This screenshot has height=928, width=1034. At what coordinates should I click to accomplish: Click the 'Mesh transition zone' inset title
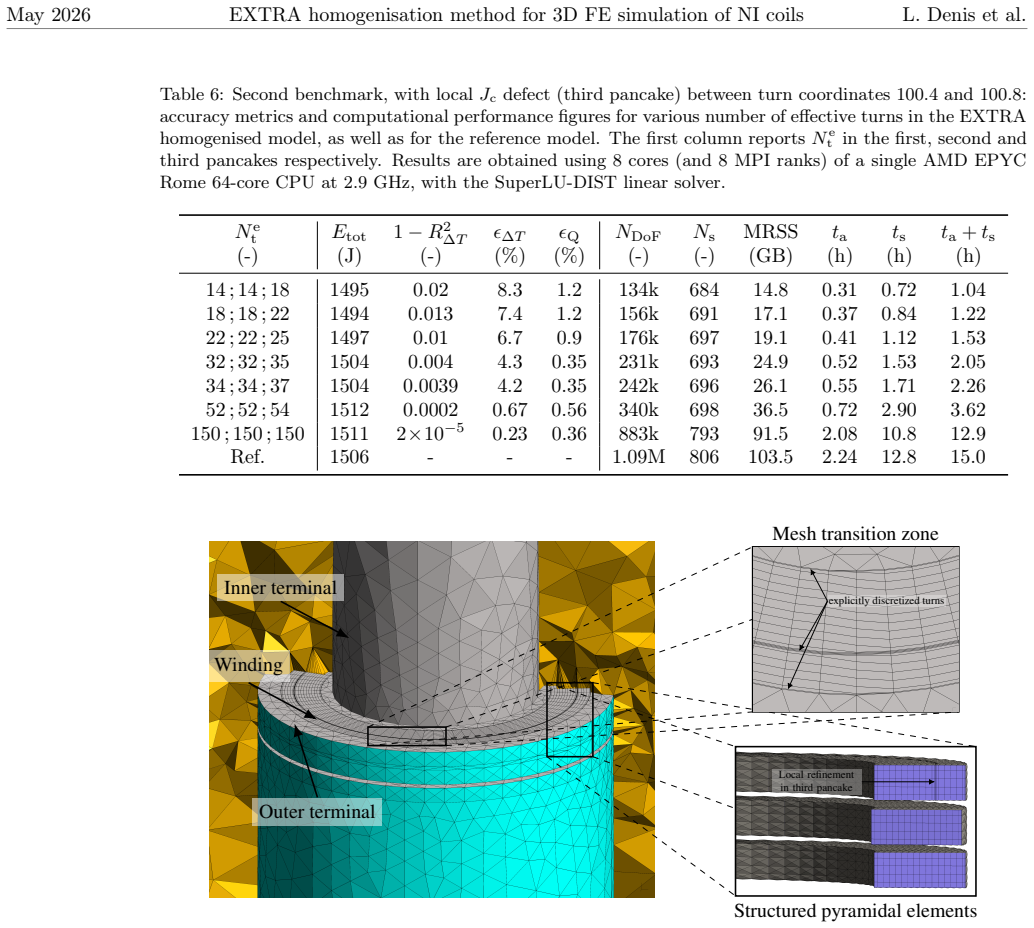(x=855, y=534)
